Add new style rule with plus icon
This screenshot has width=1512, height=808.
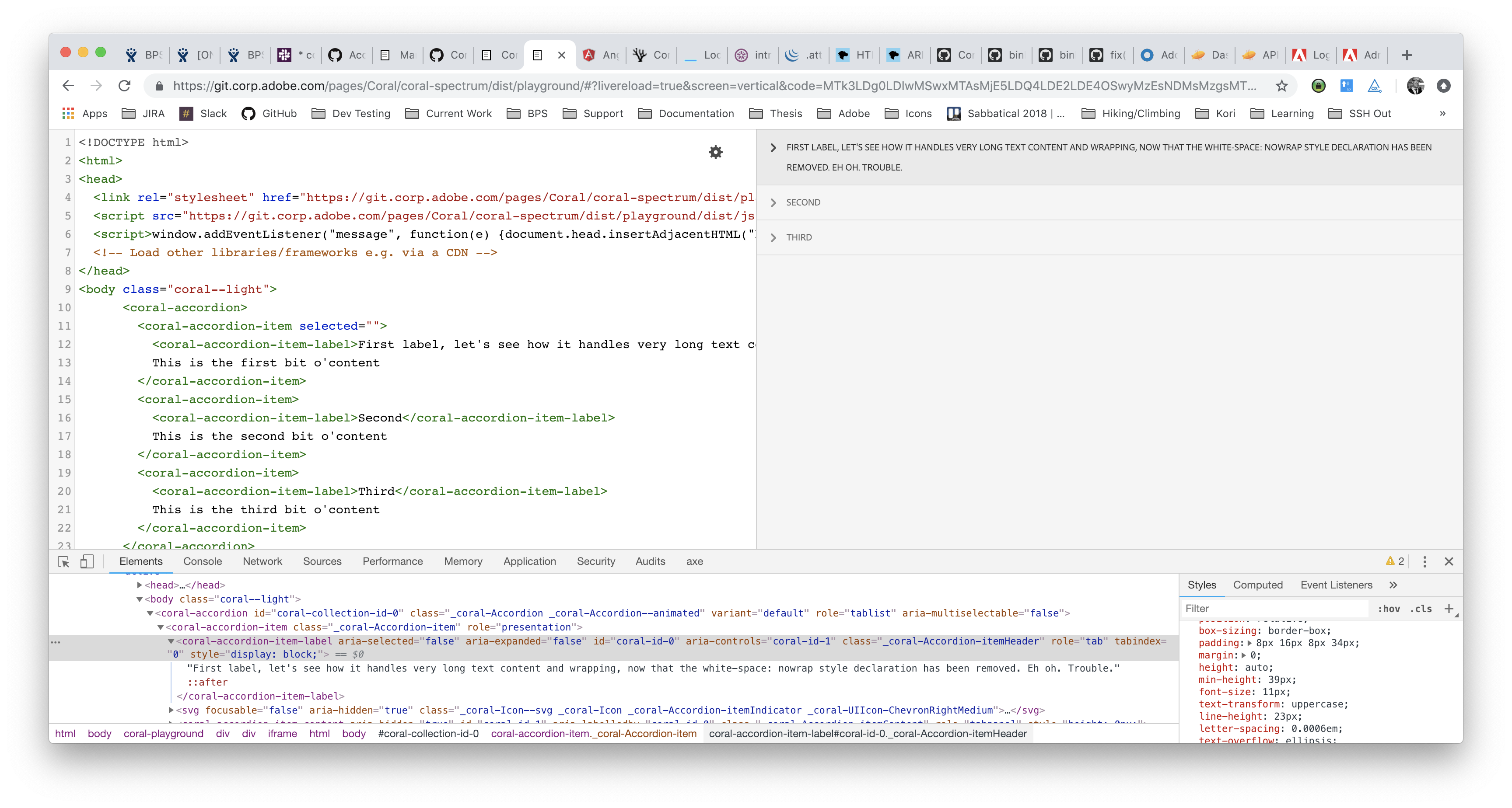pyautogui.click(x=1449, y=609)
